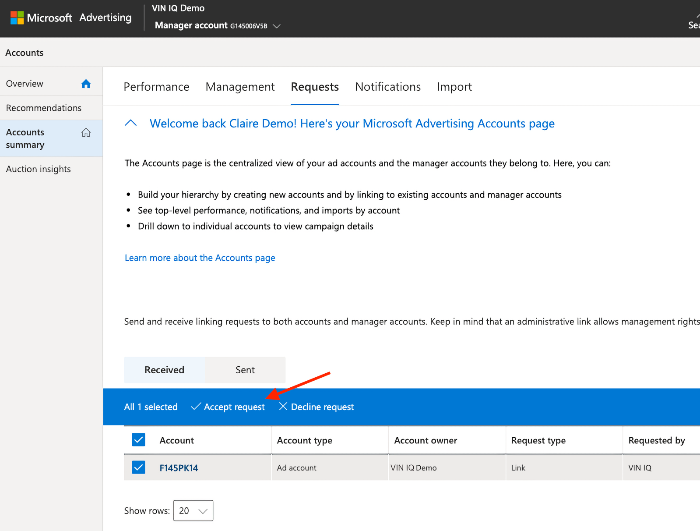The width and height of the screenshot is (700, 531).
Task: Open Learn more about the Accounts page
Action: 200,258
